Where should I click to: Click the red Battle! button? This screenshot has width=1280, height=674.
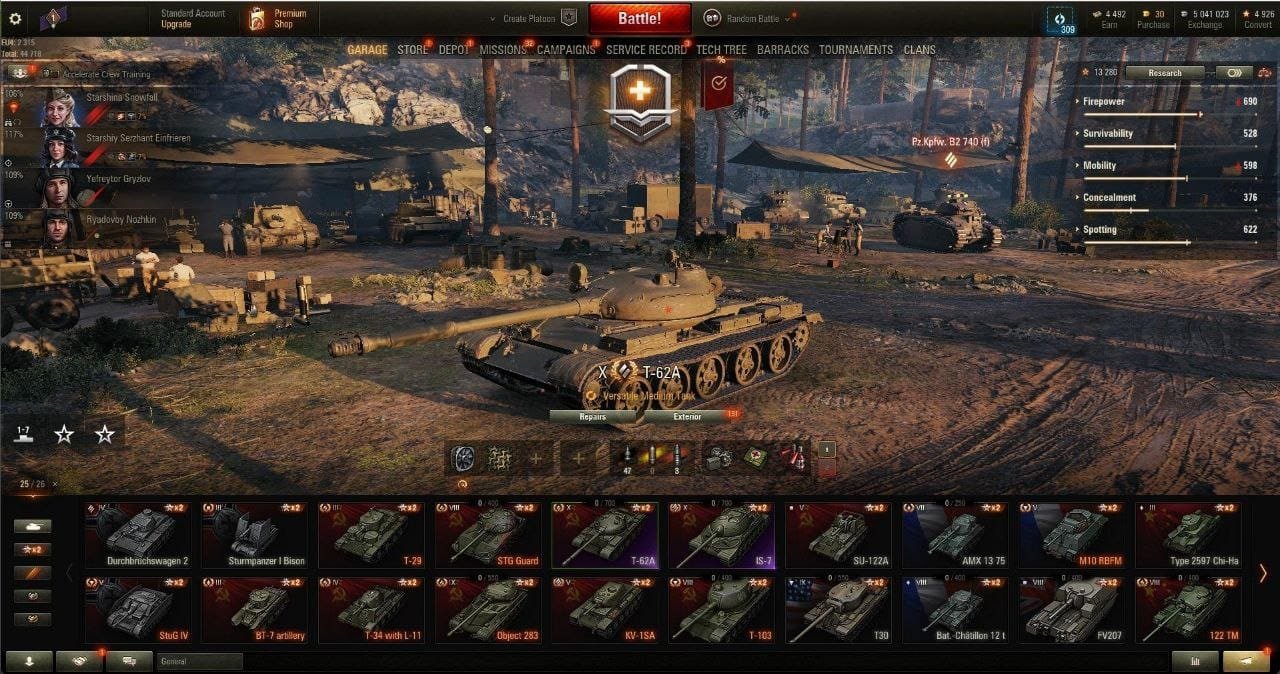pos(640,18)
